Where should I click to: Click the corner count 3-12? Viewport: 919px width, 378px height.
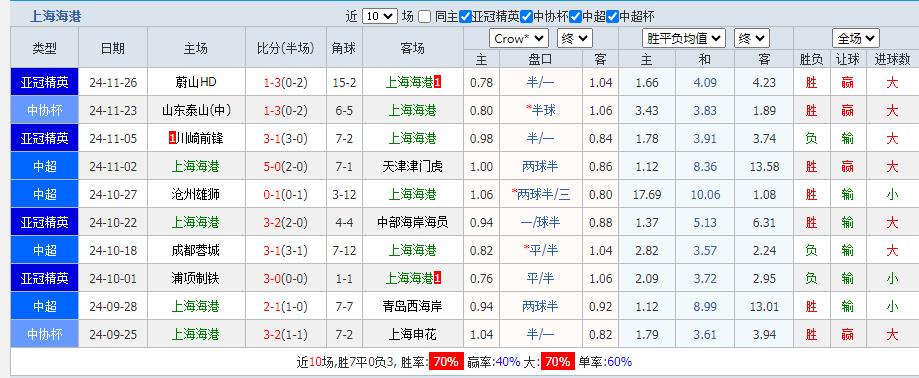pos(344,195)
